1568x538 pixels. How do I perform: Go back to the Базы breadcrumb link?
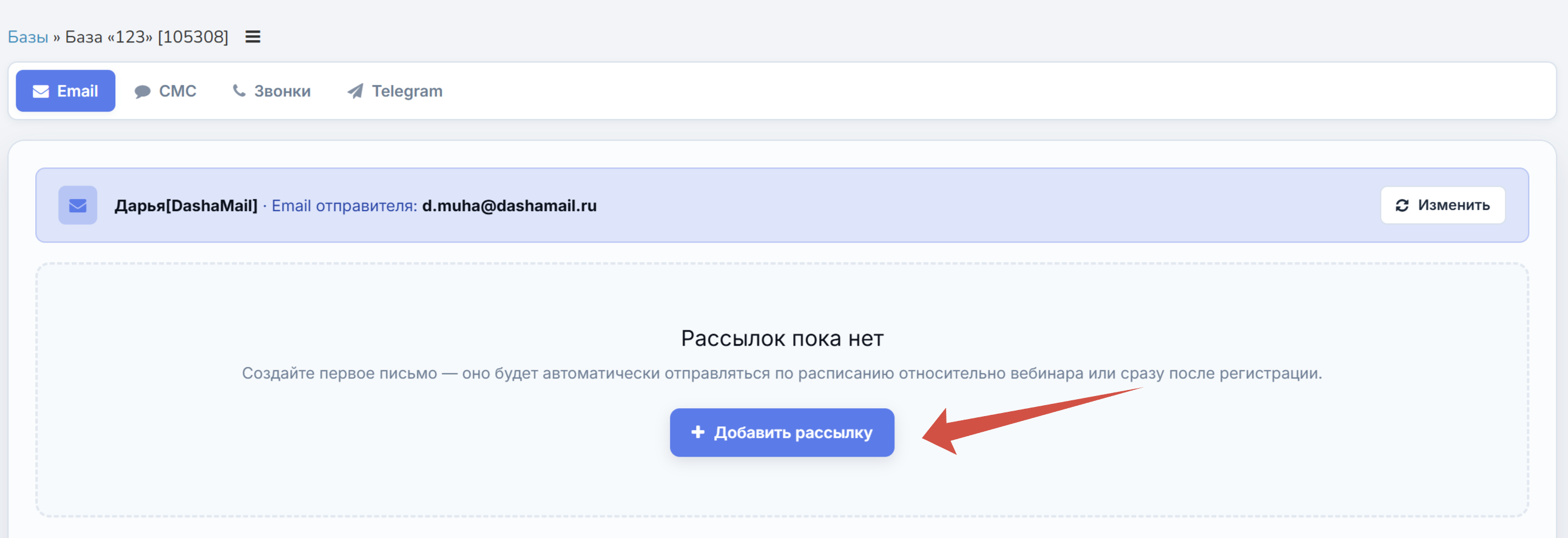pos(27,37)
